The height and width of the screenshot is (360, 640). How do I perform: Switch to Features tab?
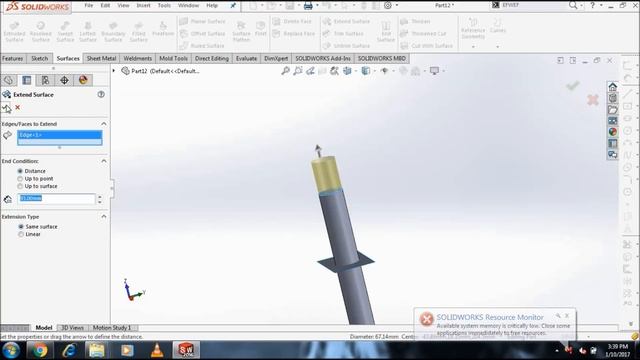pyautogui.click(x=13, y=59)
